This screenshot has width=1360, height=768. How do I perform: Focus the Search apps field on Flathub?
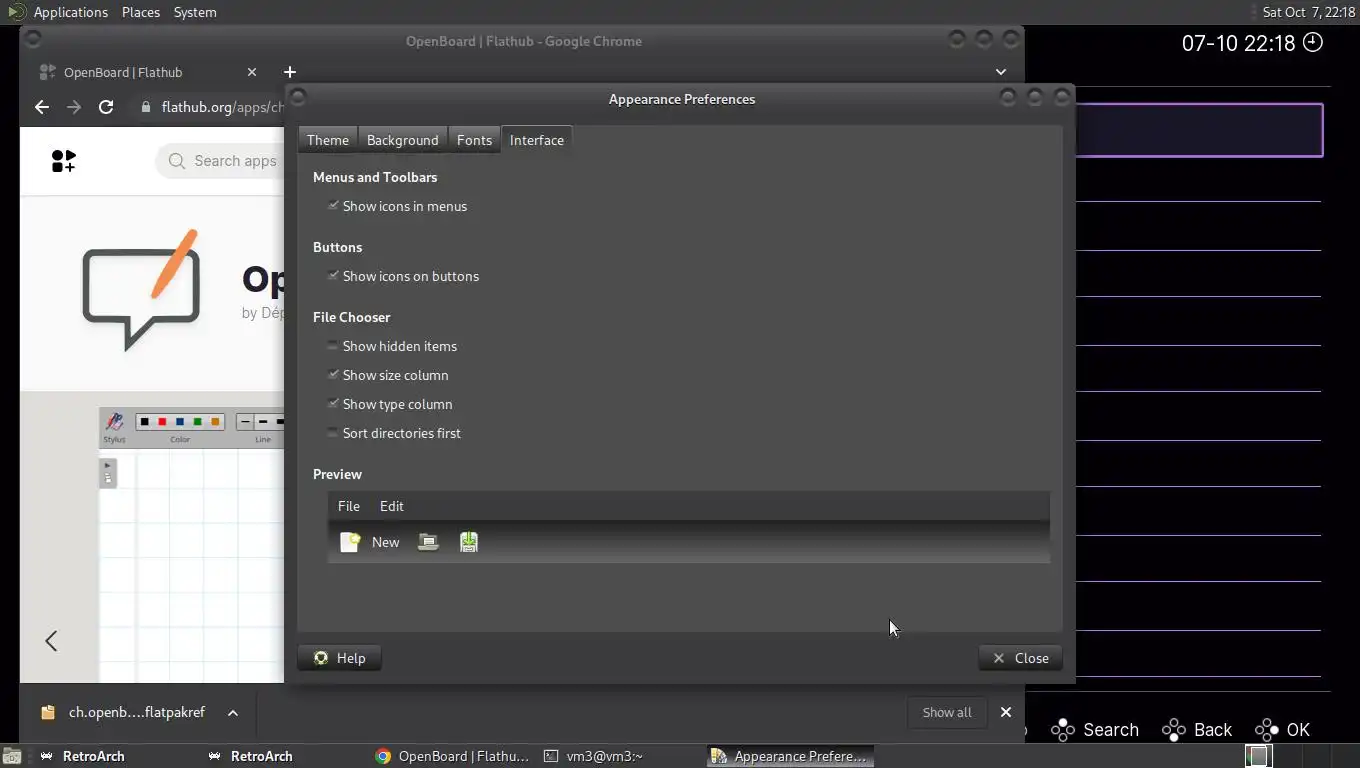pyautogui.click(x=222, y=161)
